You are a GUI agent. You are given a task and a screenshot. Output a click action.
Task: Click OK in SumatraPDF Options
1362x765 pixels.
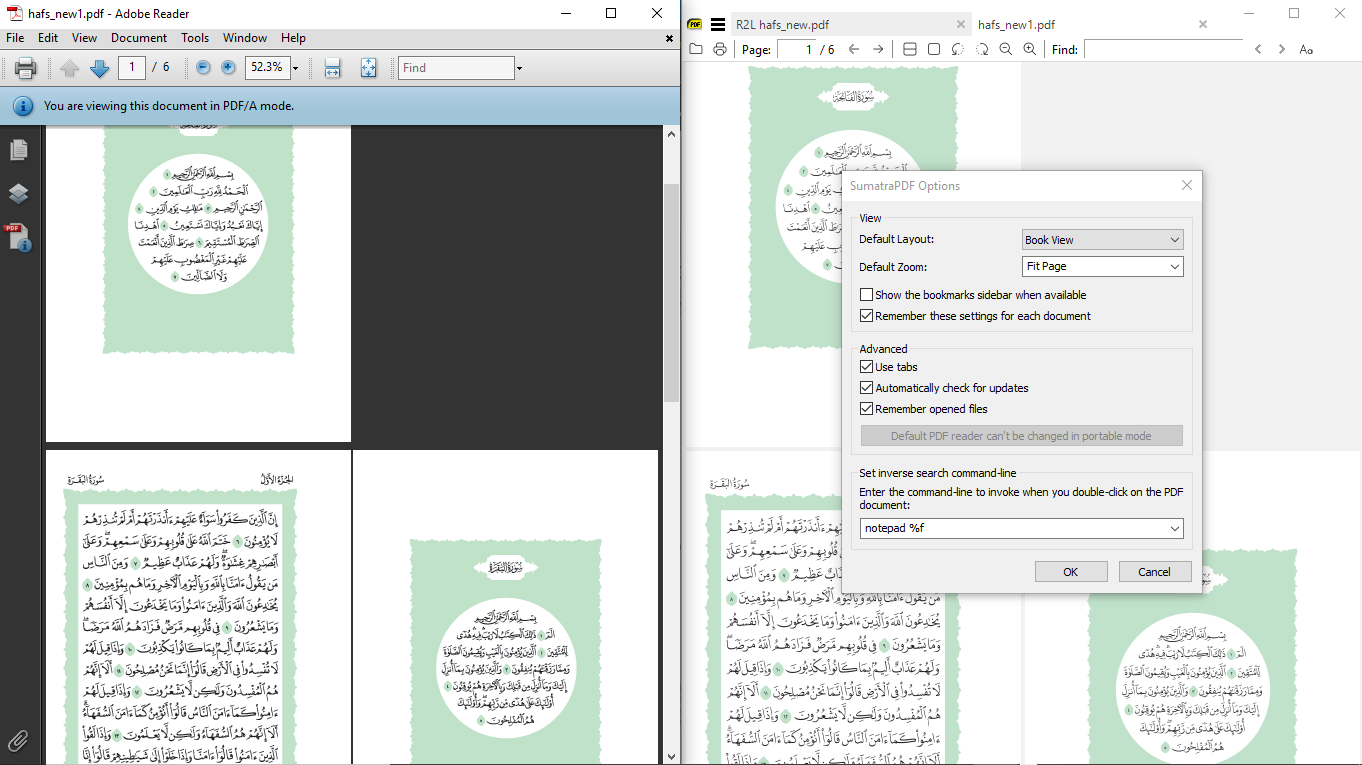point(1071,572)
